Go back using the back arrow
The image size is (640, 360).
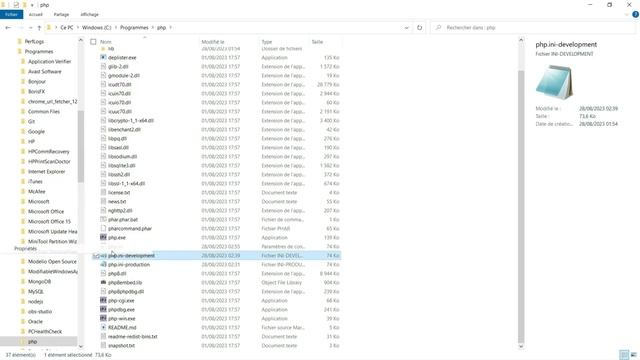click(8, 28)
